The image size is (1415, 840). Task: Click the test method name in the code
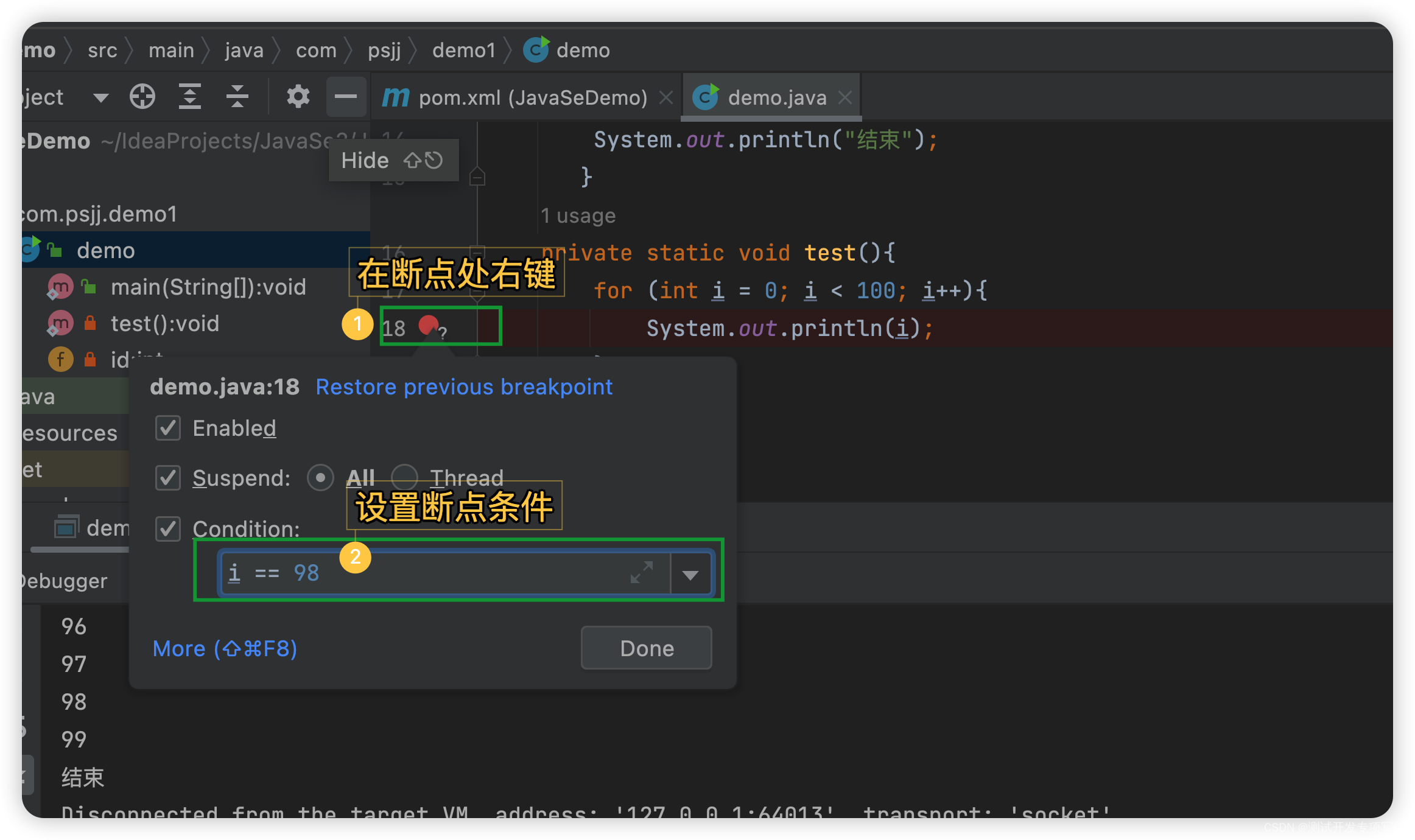click(x=830, y=253)
